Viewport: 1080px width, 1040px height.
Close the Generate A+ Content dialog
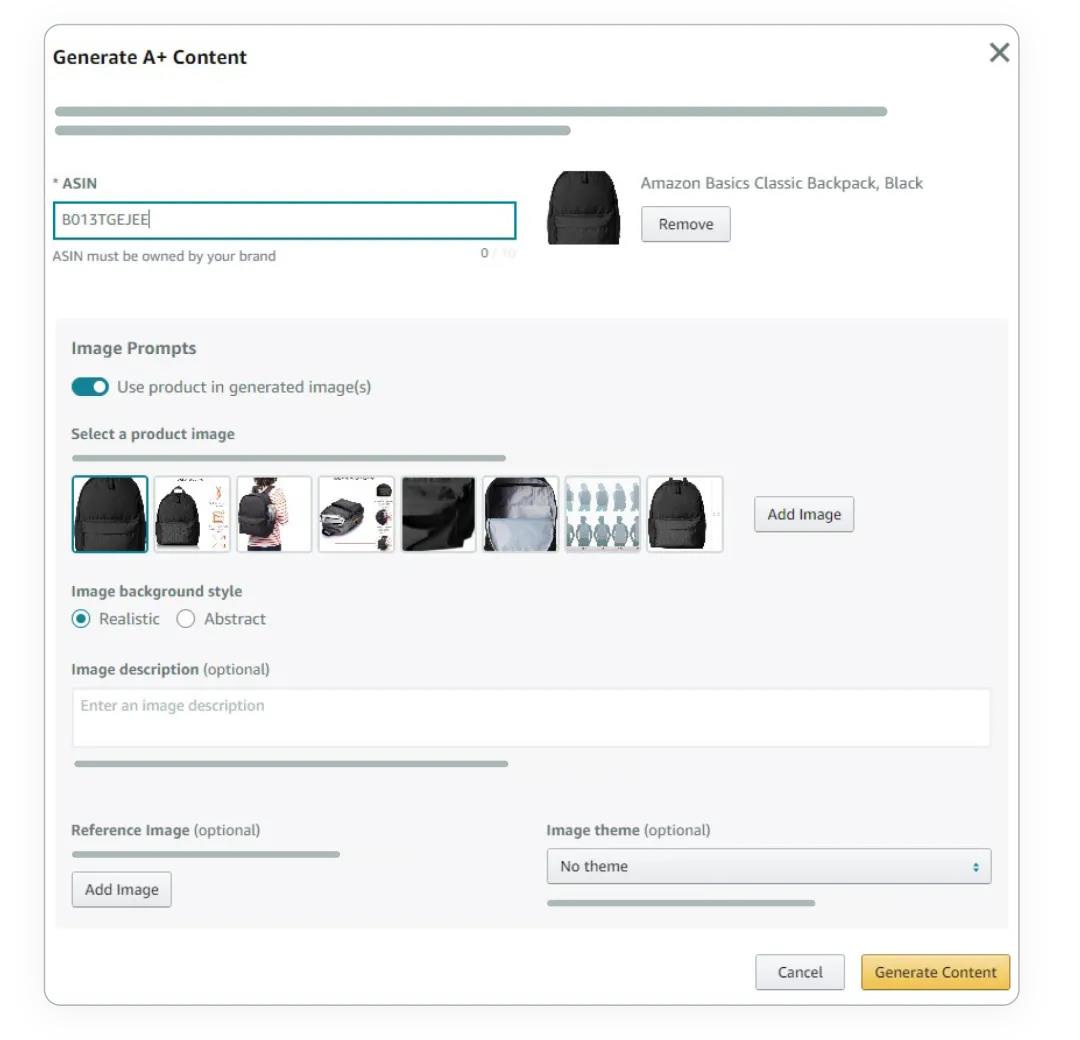[x=999, y=53]
